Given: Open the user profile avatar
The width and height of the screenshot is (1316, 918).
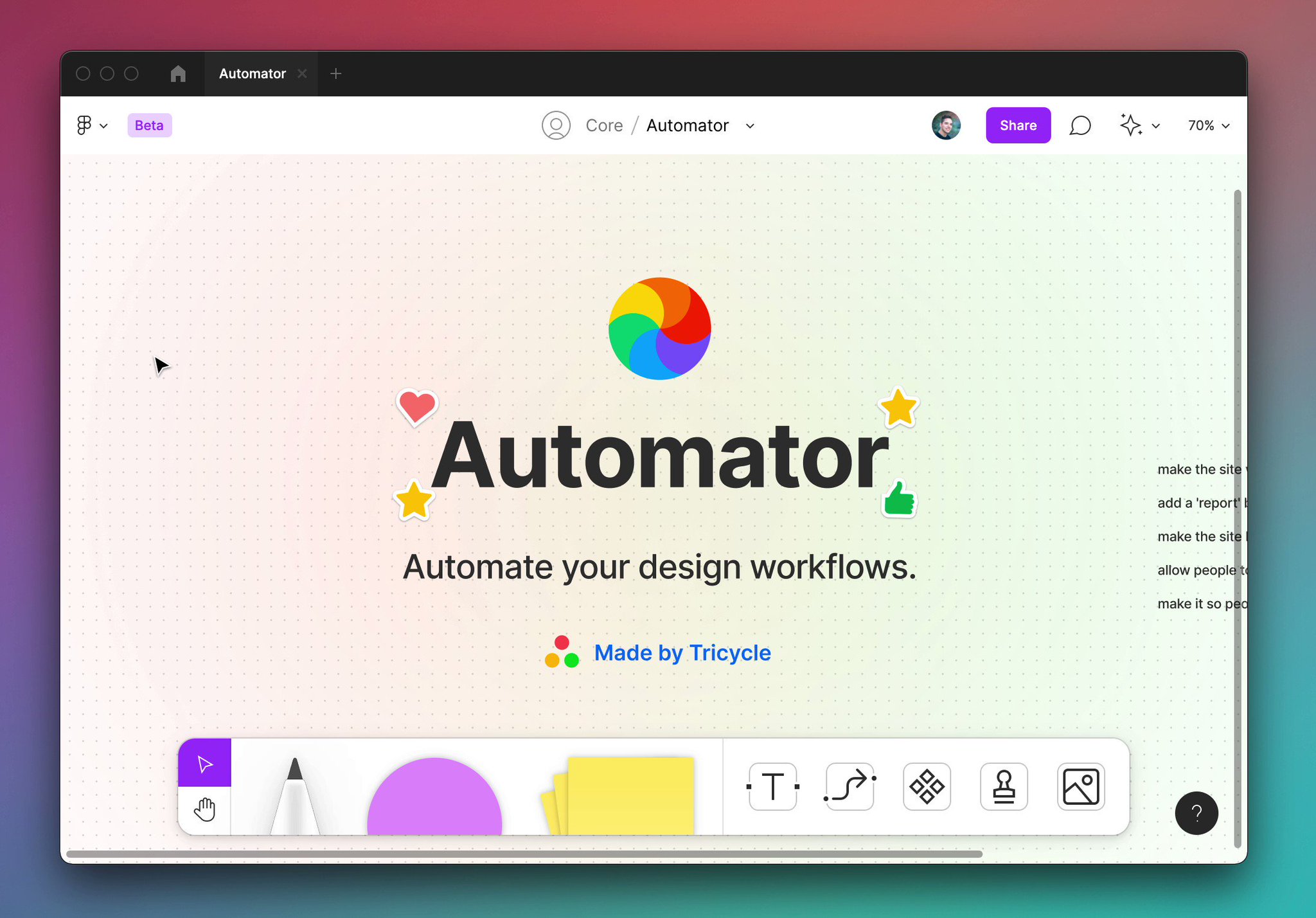Looking at the screenshot, I should (x=946, y=125).
